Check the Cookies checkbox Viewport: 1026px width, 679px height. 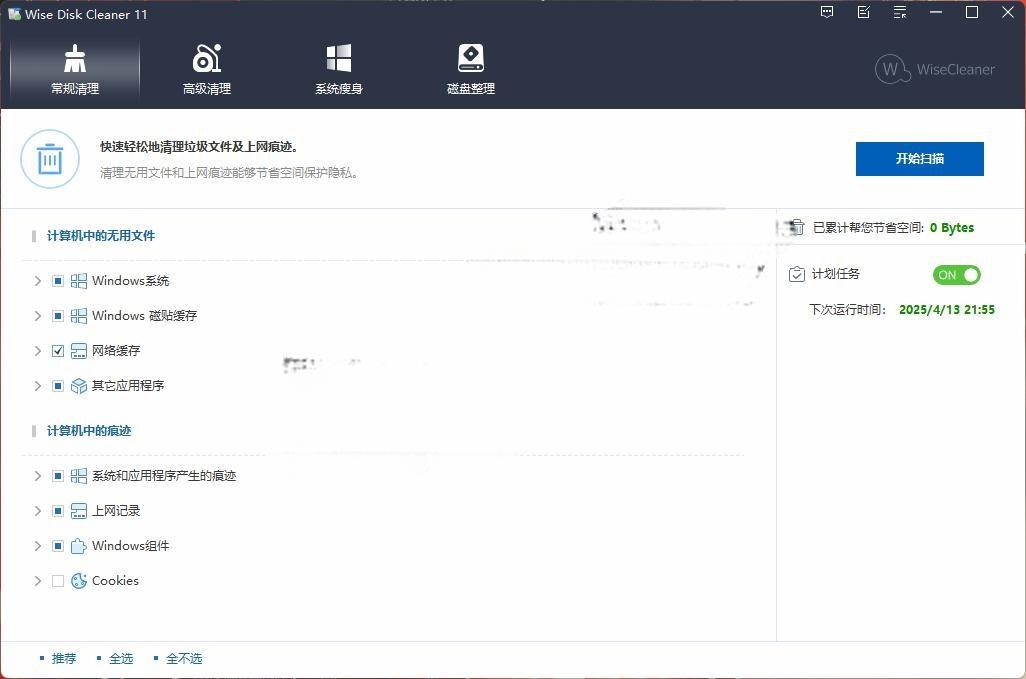pos(58,581)
